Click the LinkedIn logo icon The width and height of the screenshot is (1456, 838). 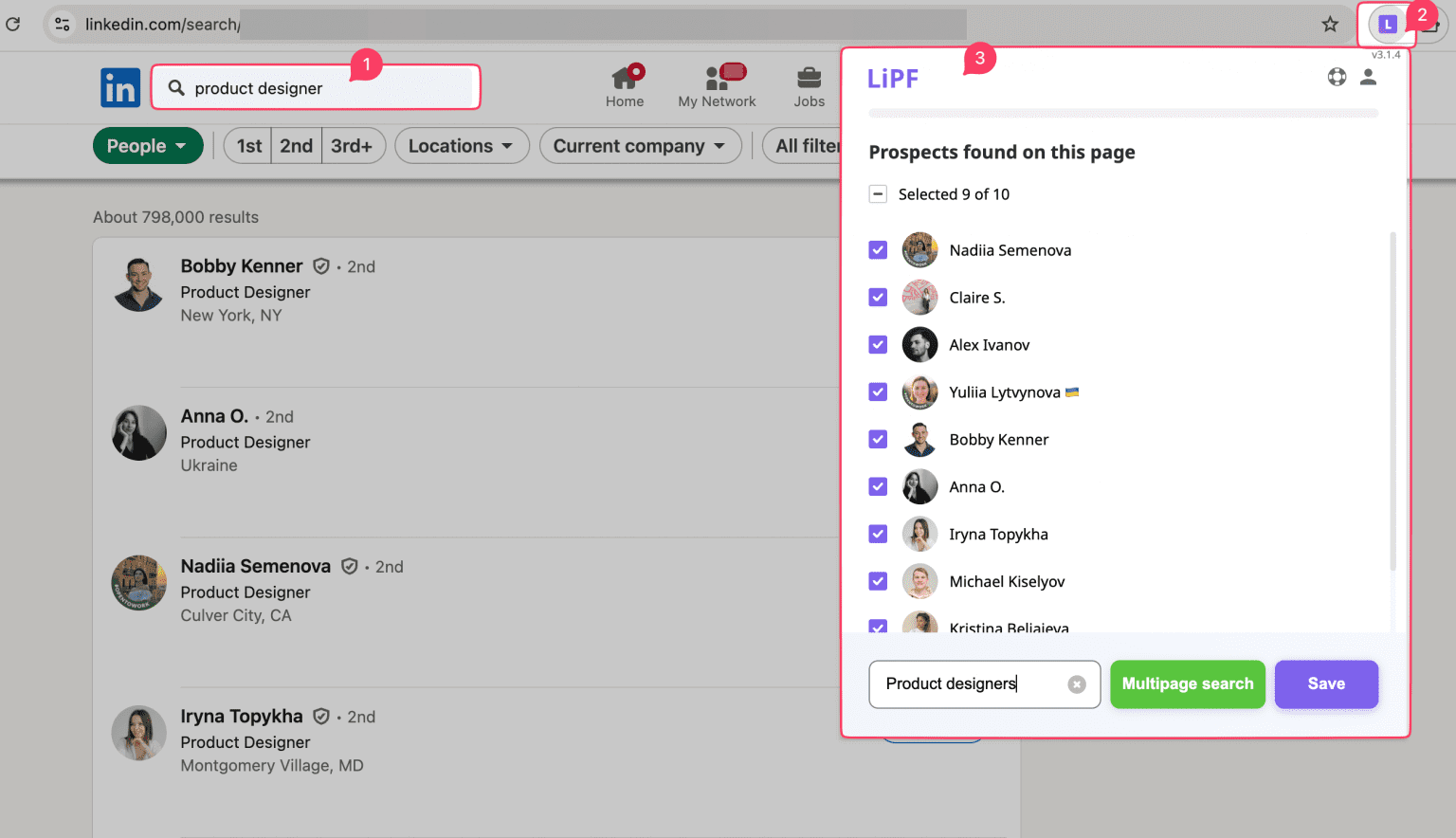[120, 88]
